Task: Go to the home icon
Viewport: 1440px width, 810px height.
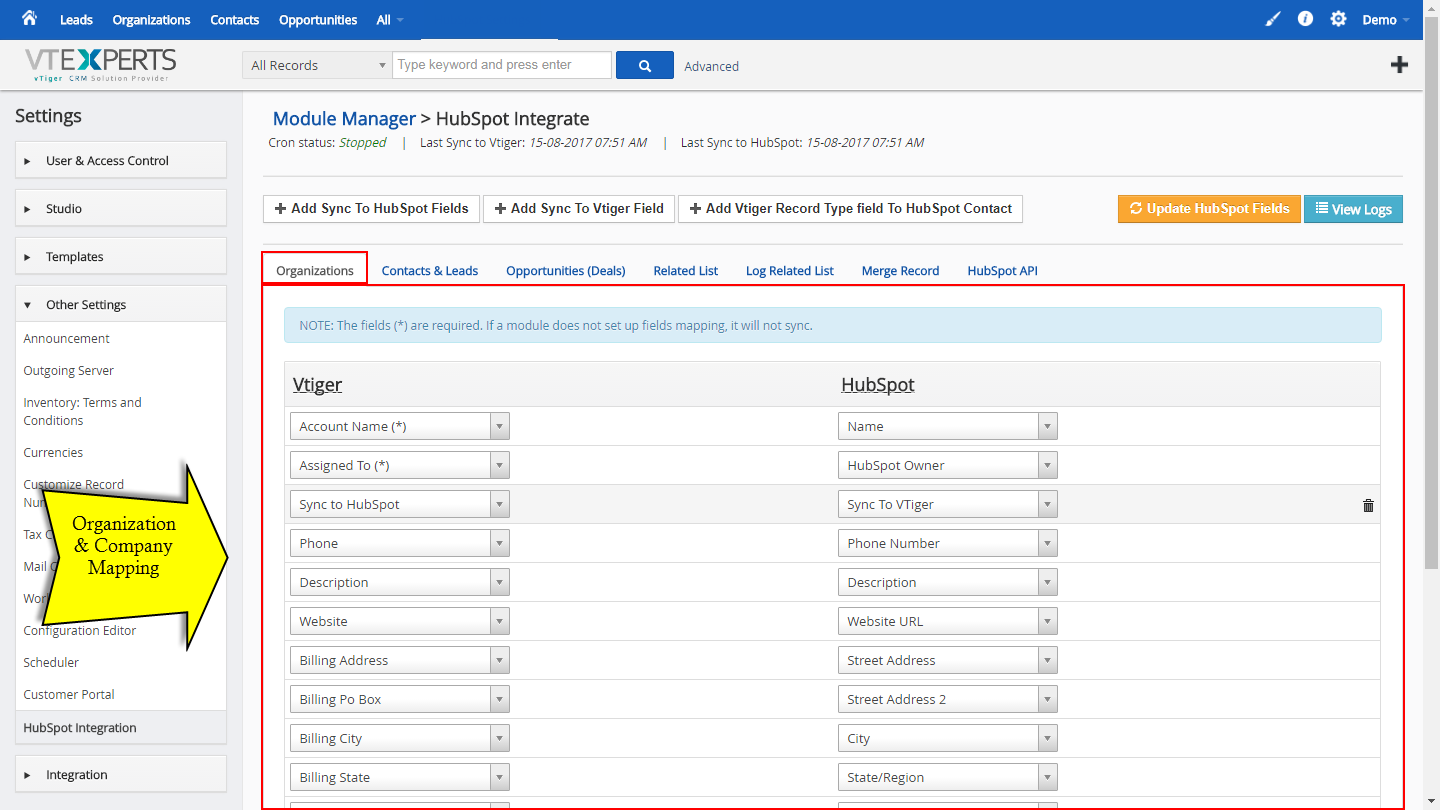Action: tap(29, 18)
